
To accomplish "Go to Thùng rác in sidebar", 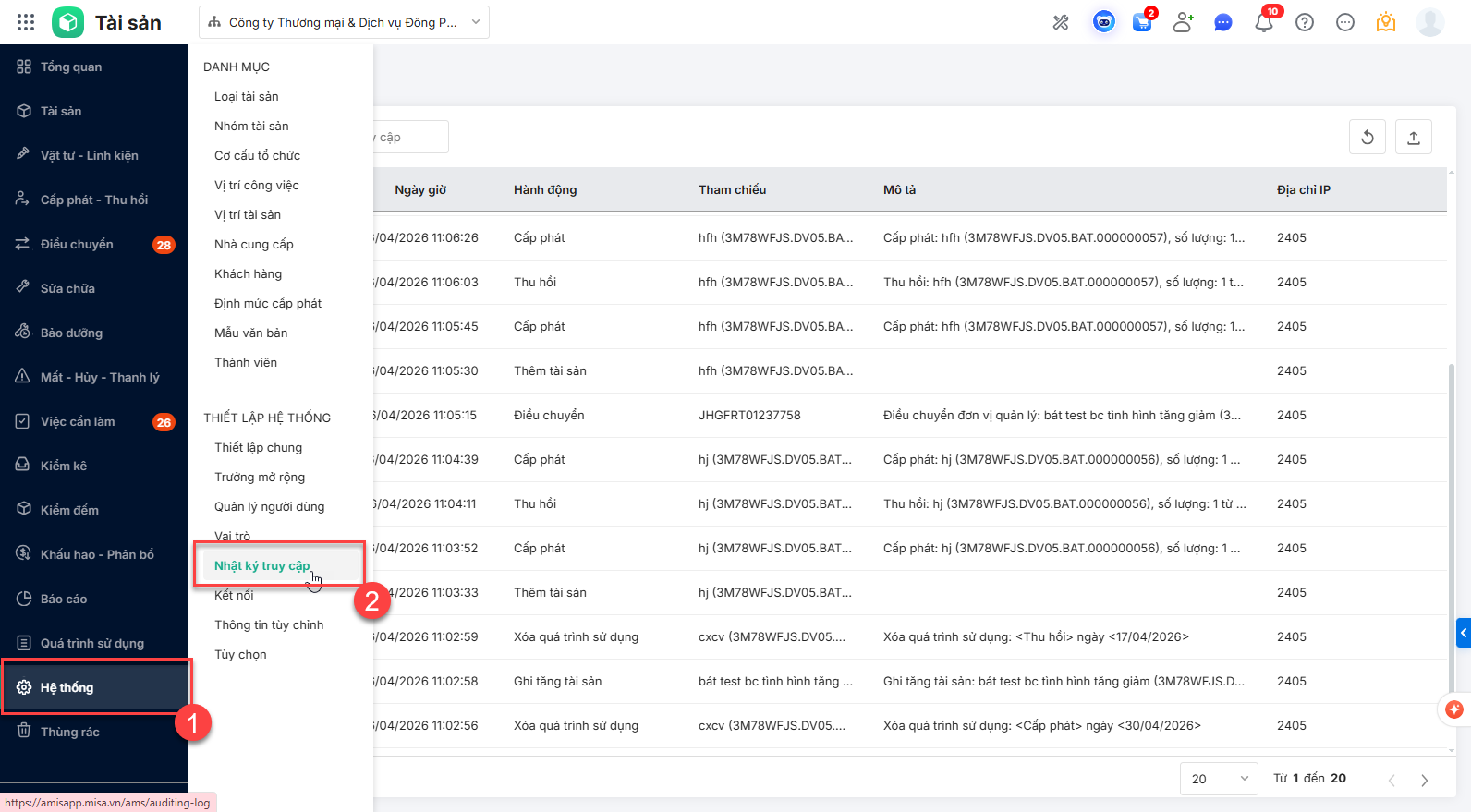I will [x=70, y=732].
